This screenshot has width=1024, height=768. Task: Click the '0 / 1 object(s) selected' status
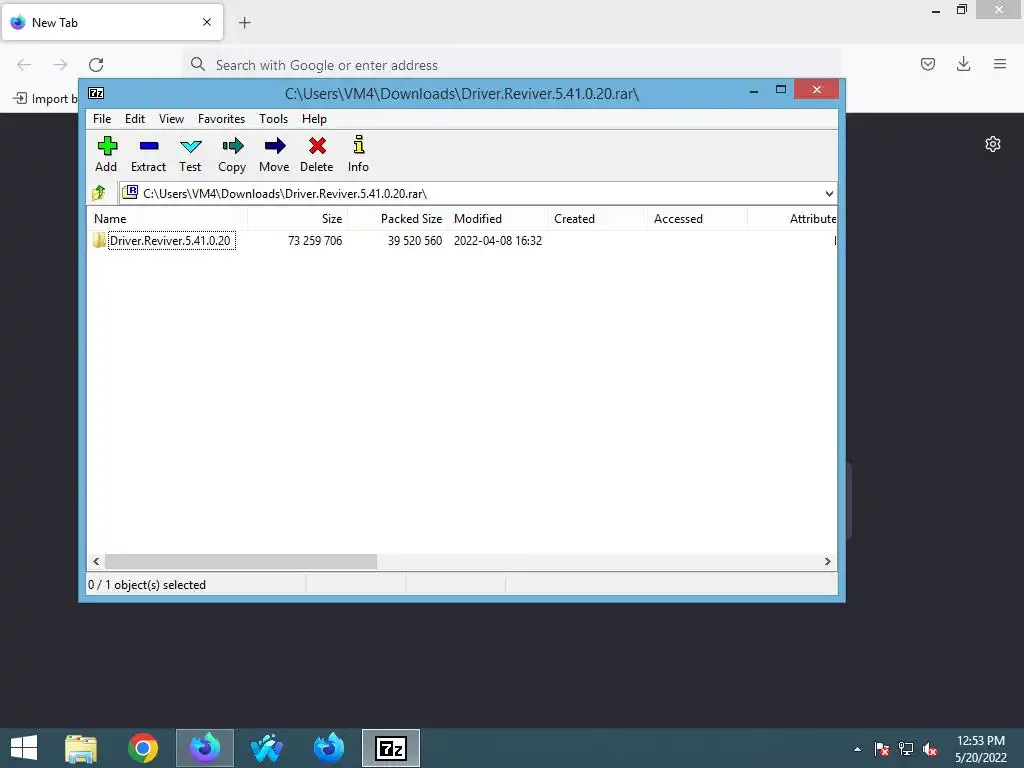point(147,585)
